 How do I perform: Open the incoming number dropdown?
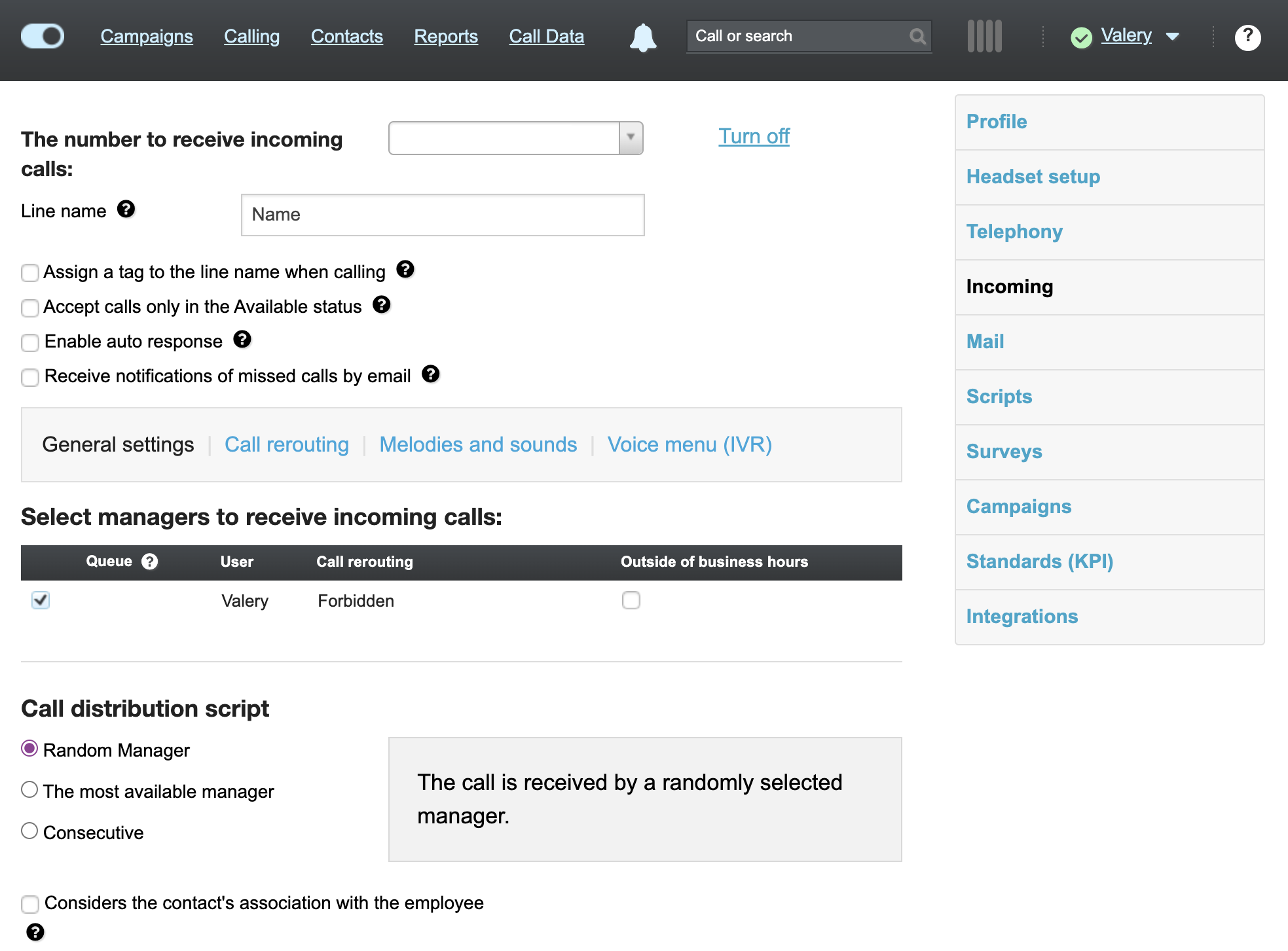(x=629, y=138)
